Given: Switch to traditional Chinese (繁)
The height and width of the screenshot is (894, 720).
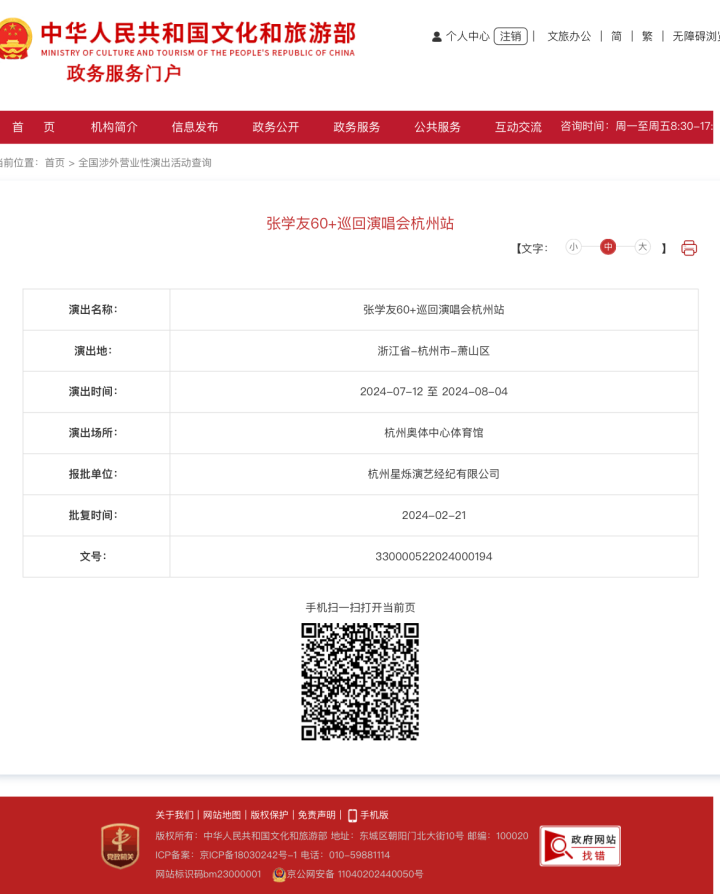Looking at the screenshot, I should coord(647,36).
